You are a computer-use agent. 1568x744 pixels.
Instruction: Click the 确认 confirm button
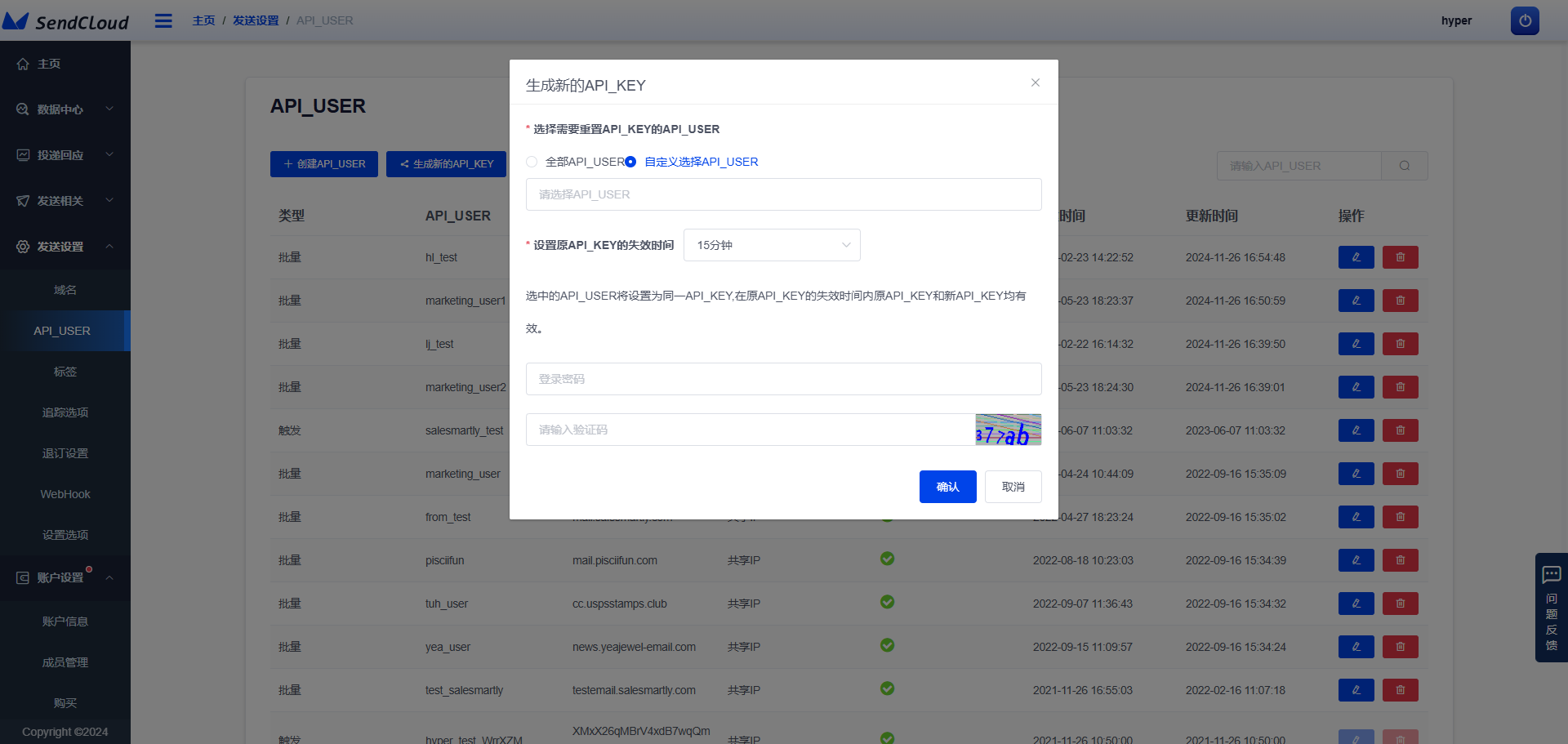(x=947, y=486)
